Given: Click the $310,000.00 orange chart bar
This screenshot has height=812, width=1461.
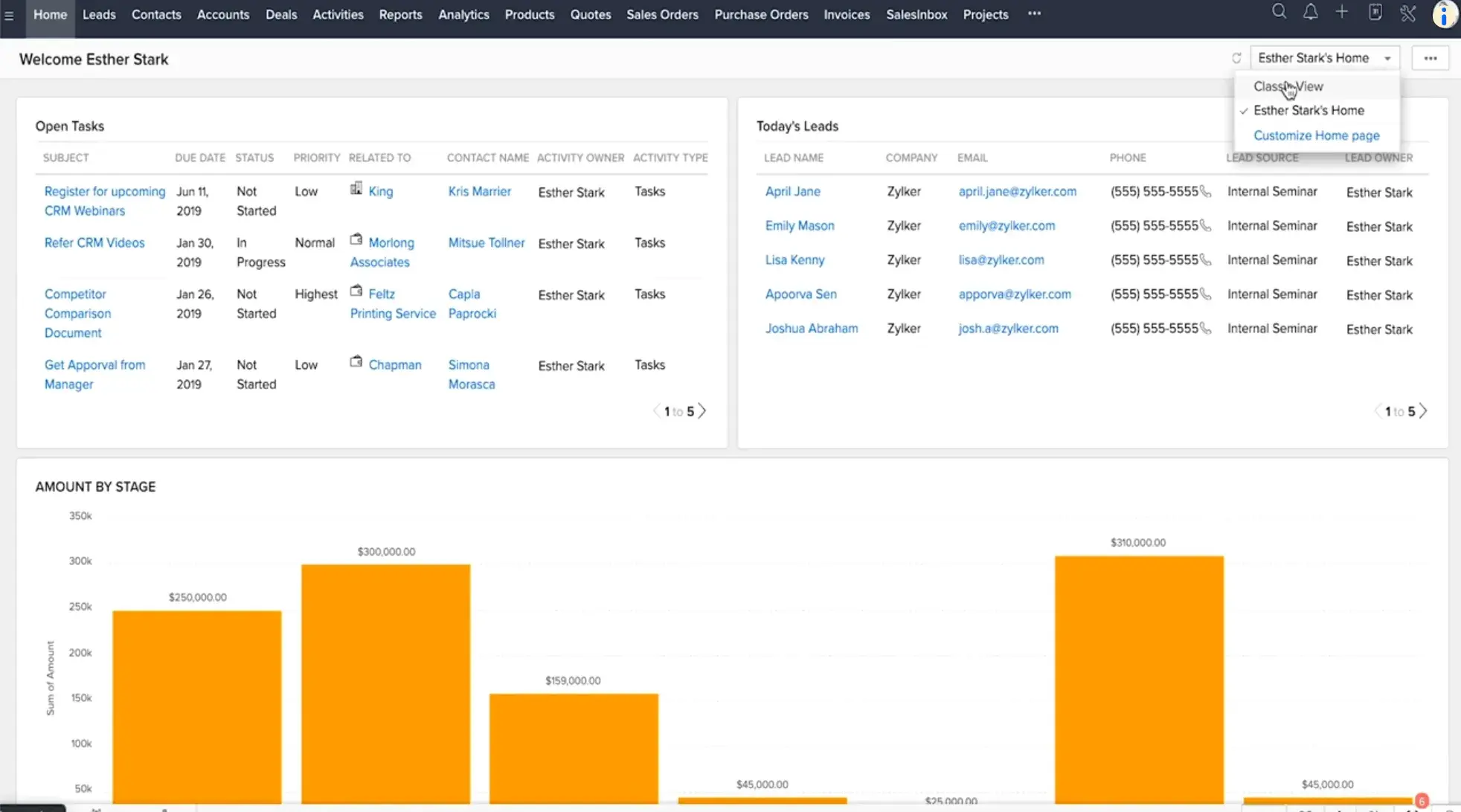Looking at the screenshot, I should [x=1139, y=677].
